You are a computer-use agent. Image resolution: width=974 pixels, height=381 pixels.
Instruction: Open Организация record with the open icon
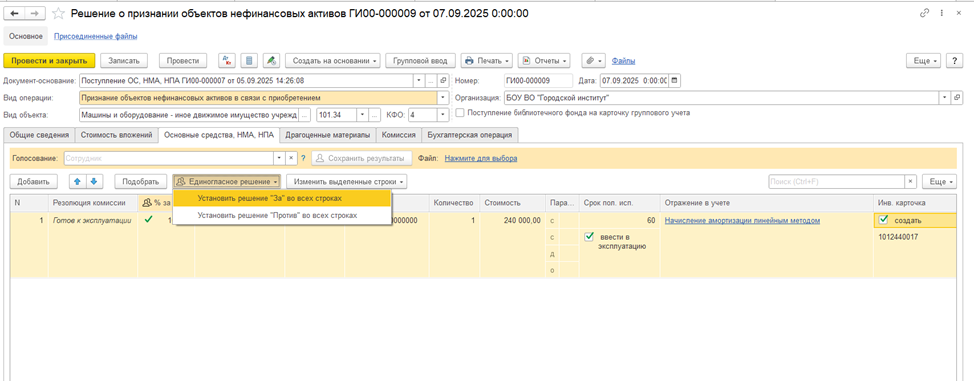[957, 98]
